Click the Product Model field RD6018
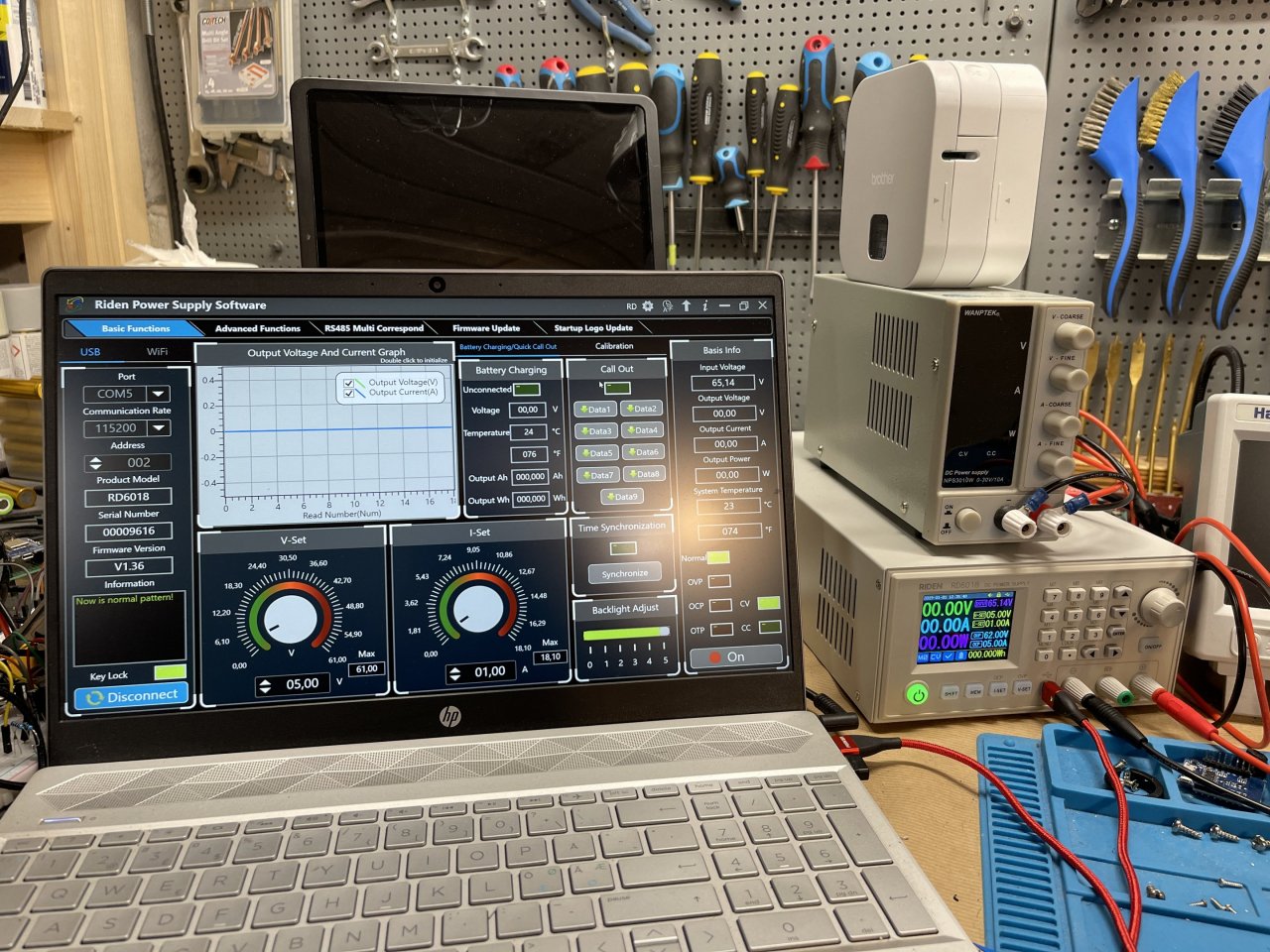The width and height of the screenshot is (1270, 952). click(129, 497)
